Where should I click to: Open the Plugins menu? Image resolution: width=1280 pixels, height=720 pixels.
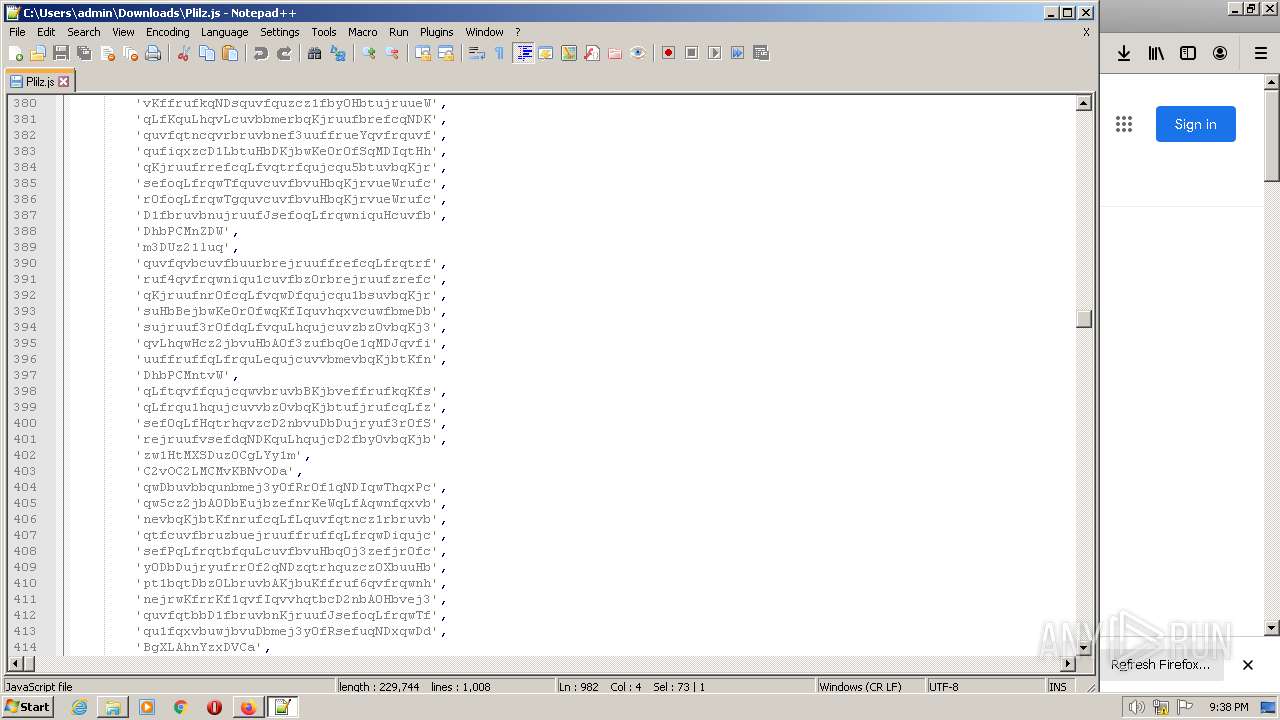[436, 32]
